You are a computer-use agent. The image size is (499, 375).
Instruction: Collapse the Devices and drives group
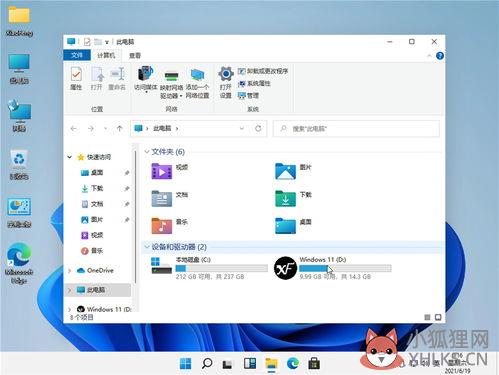pos(147,247)
